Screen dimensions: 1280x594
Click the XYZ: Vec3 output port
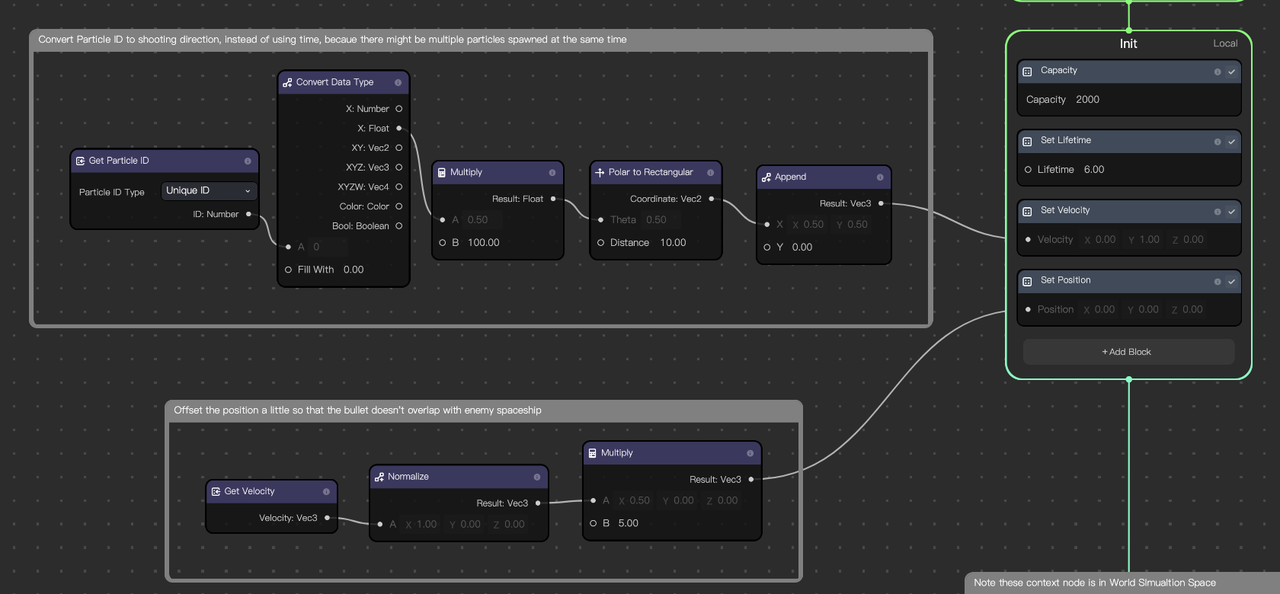399,167
